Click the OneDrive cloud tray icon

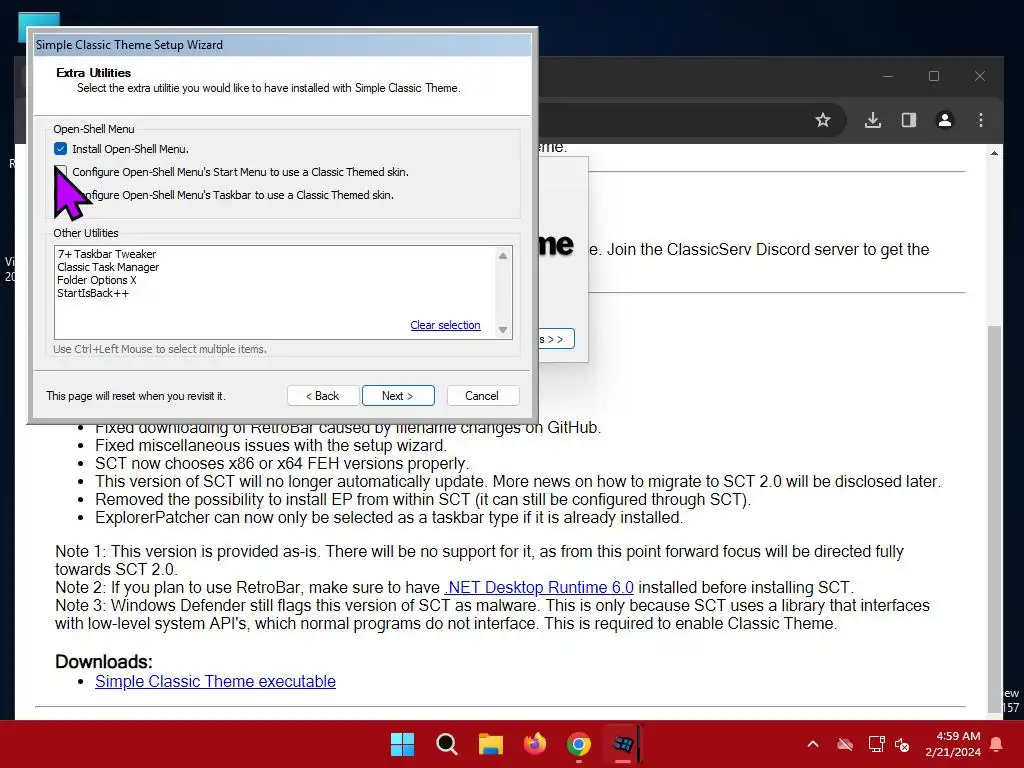[x=845, y=744]
